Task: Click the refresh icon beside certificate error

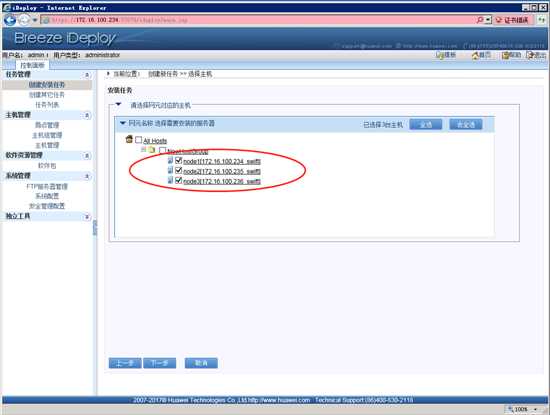Action: [541, 20]
